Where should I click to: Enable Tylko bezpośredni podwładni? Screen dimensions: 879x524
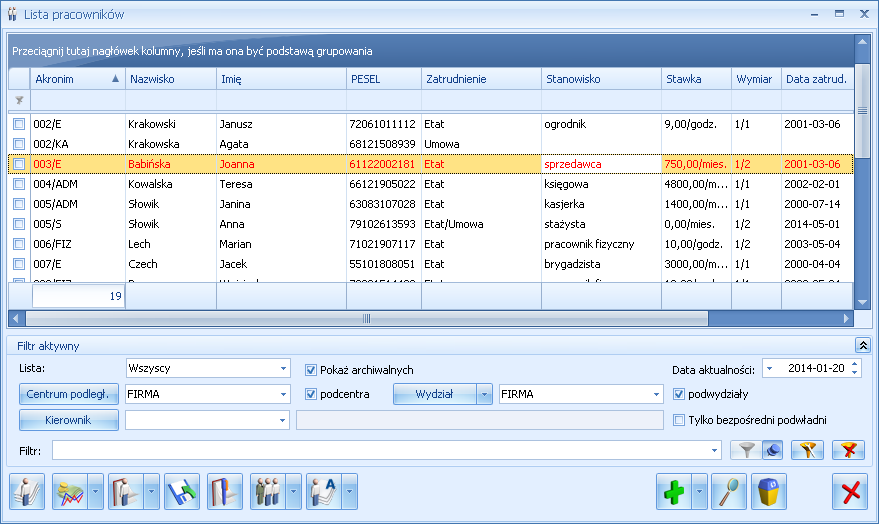point(679,420)
